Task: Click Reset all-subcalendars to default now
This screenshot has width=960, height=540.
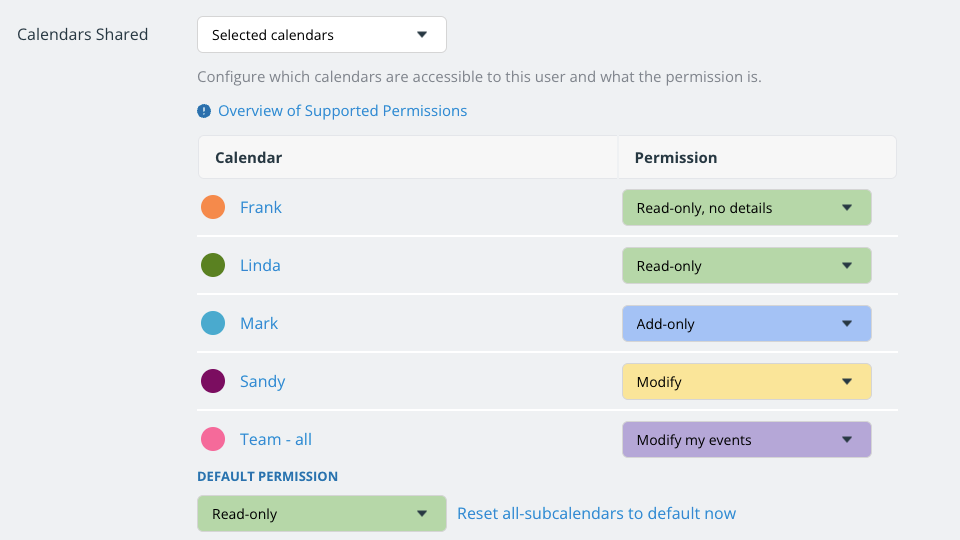Action: pos(596,514)
